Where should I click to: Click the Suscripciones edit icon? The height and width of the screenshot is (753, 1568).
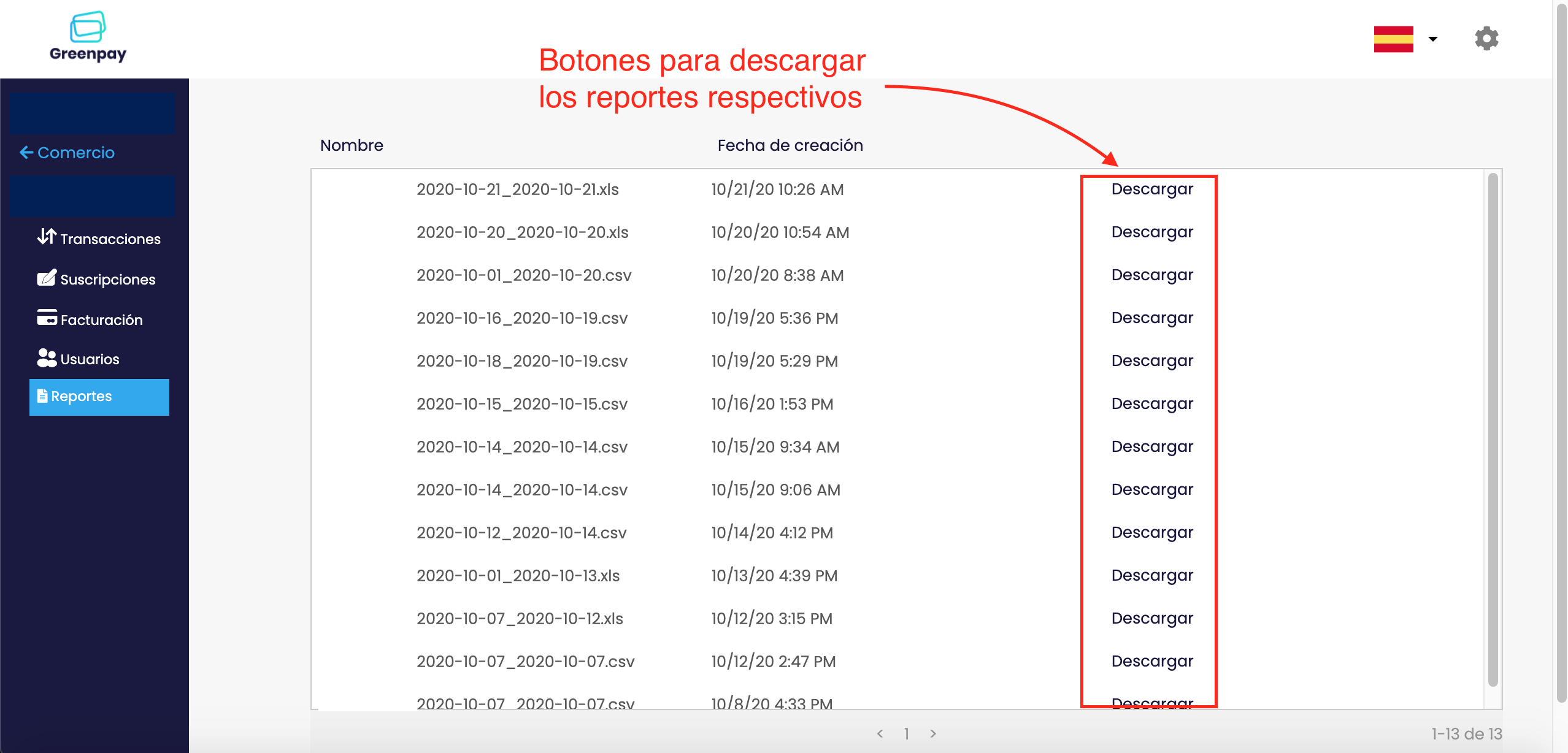pyautogui.click(x=47, y=278)
